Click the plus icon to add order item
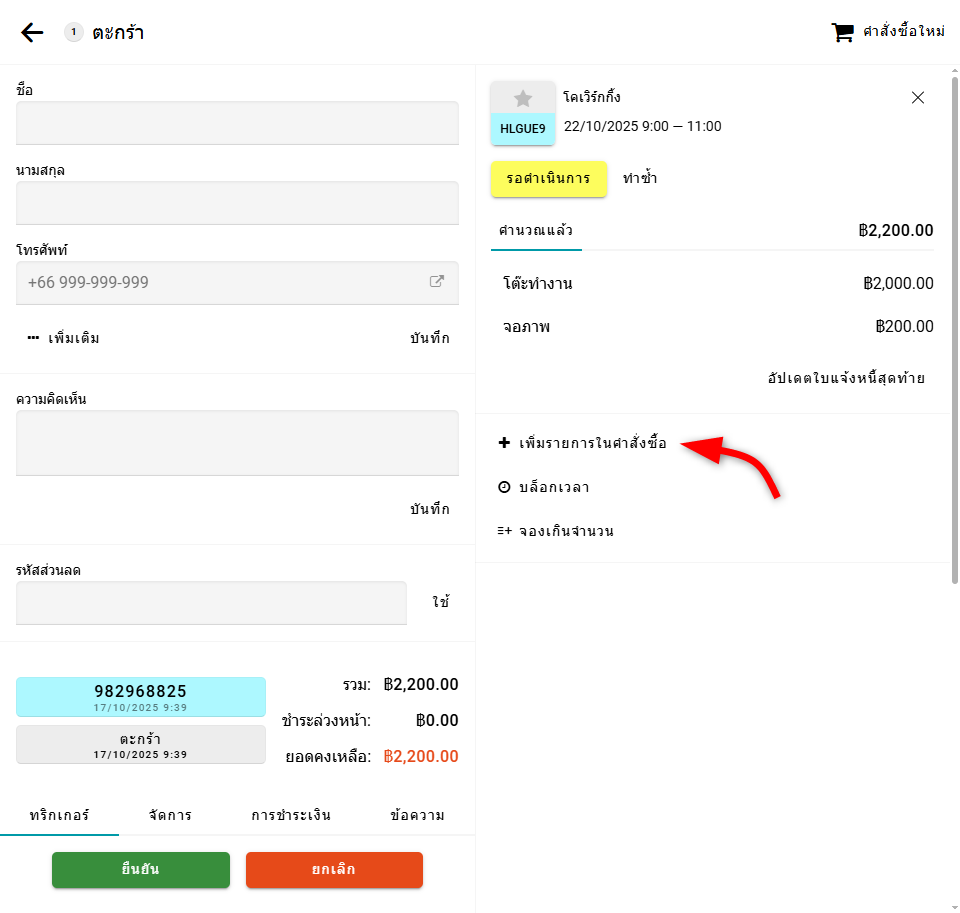The image size is (960, 913). click(504, 442)
